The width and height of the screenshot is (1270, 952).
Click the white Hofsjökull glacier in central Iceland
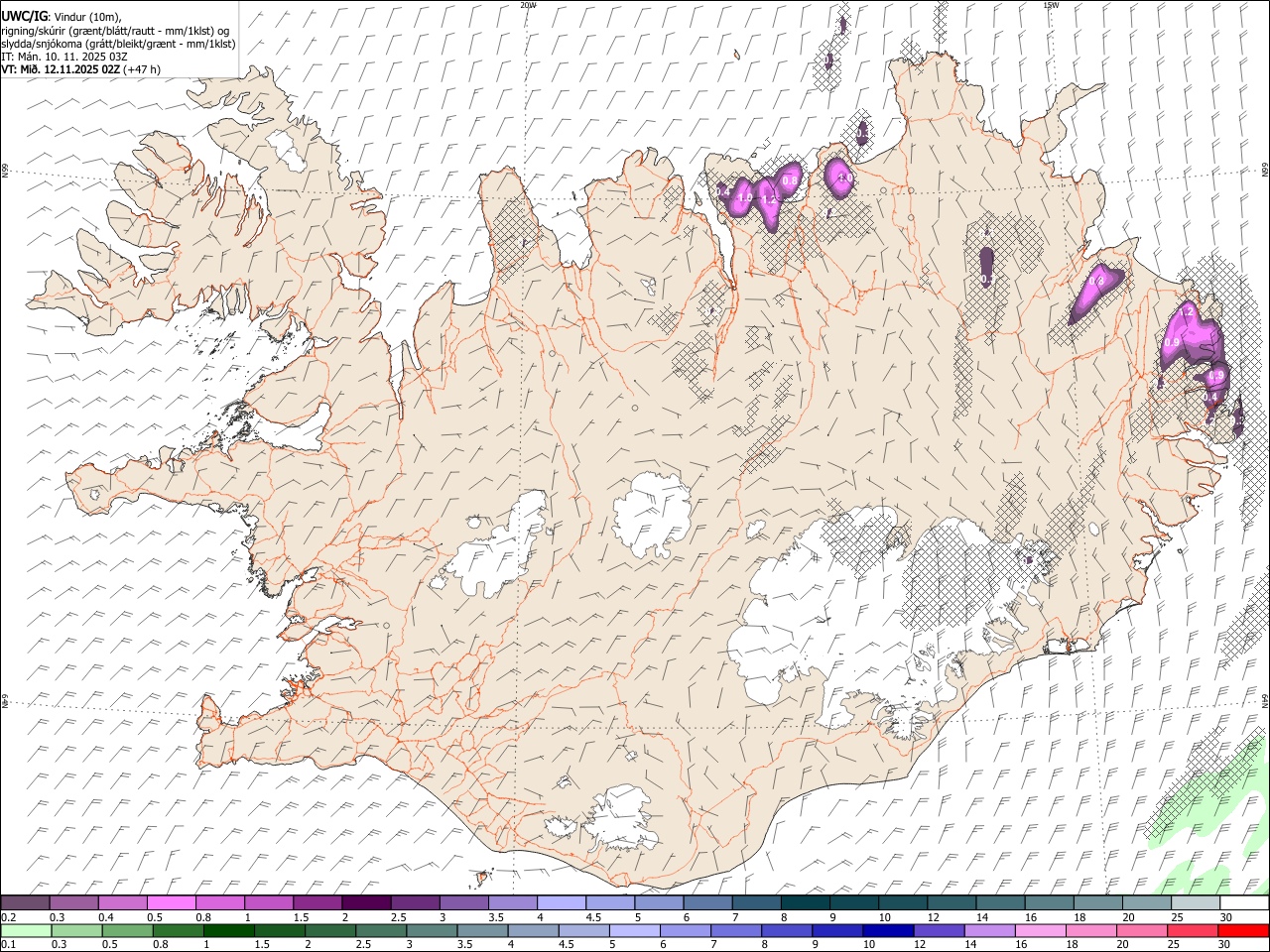click(x=652, y=513)
